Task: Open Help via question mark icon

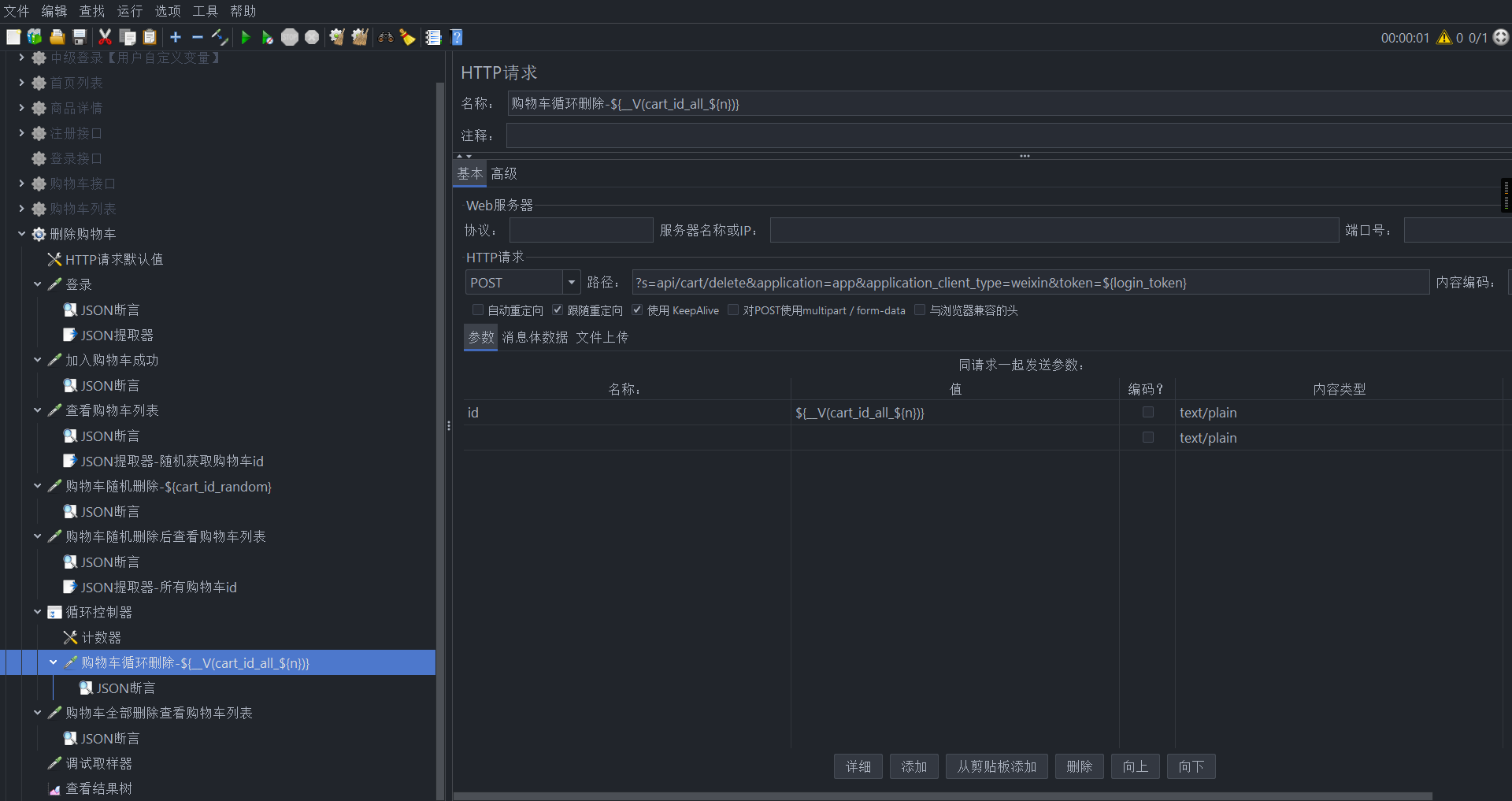Action: (x=457, y=37)
